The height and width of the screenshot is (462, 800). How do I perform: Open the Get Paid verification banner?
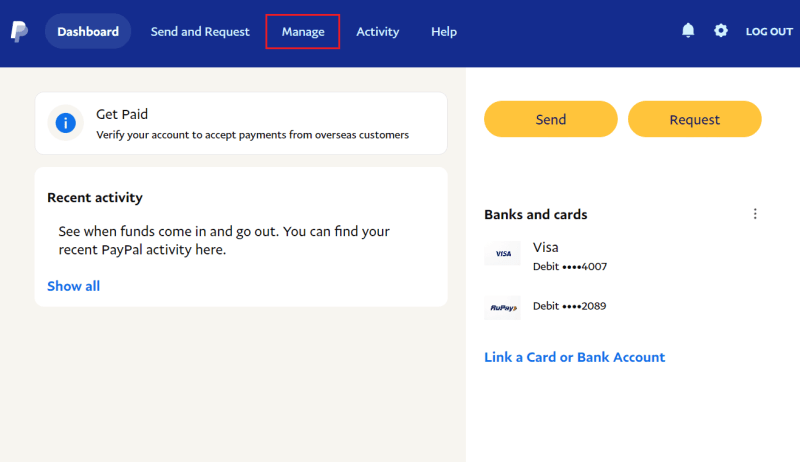tap(241, 123)
